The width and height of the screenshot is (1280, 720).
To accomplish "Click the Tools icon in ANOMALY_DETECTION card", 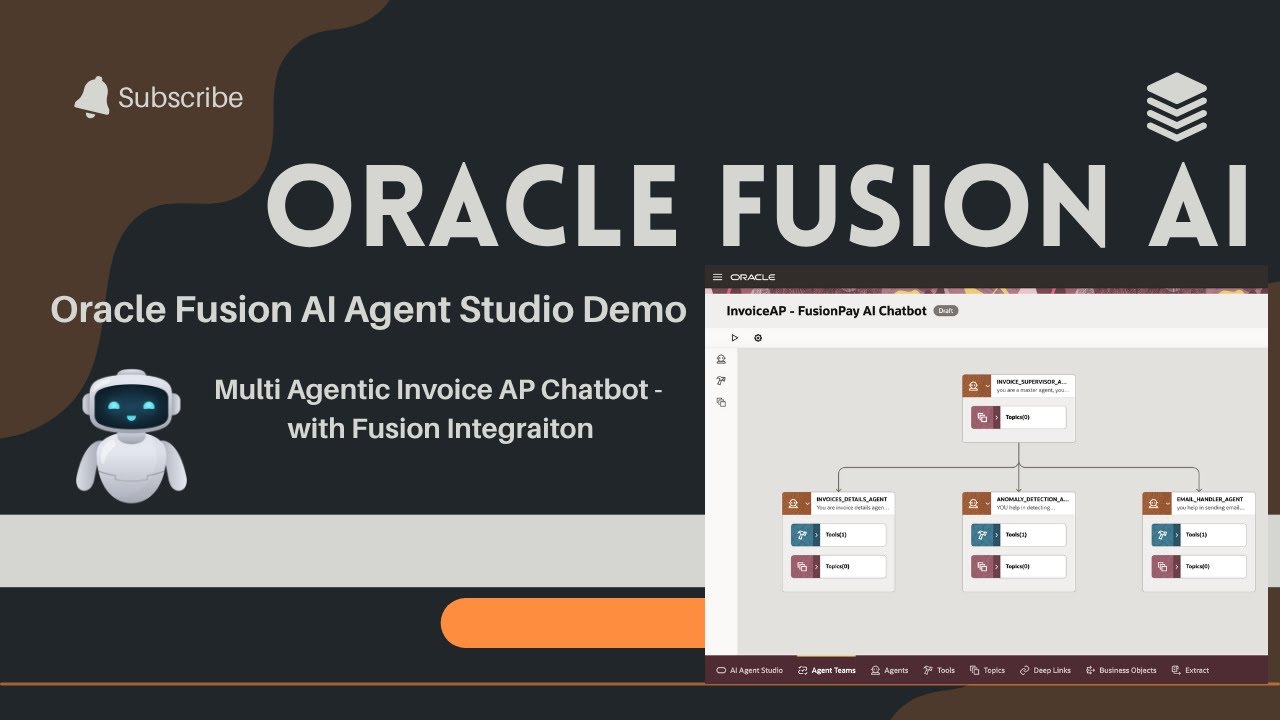I will point(982,535).
